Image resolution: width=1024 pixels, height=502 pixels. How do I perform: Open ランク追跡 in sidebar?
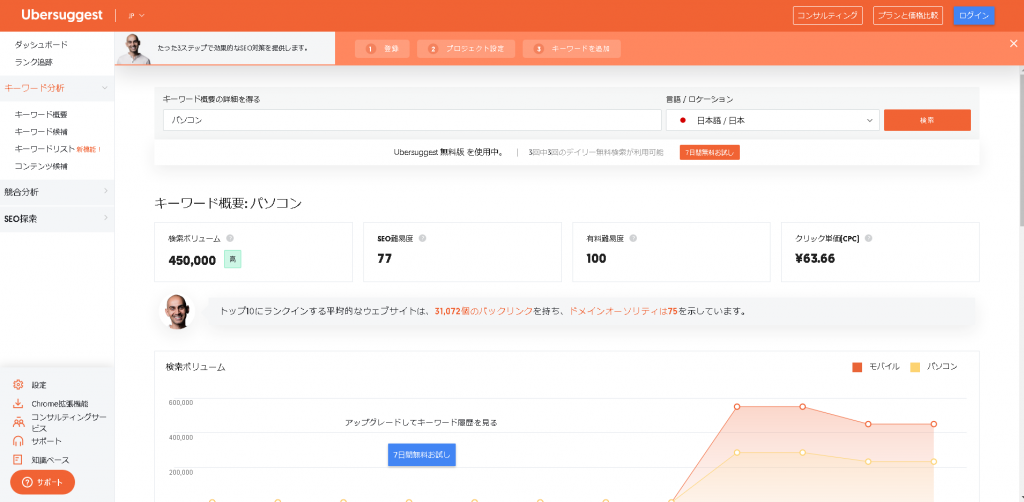pos(33,63)
